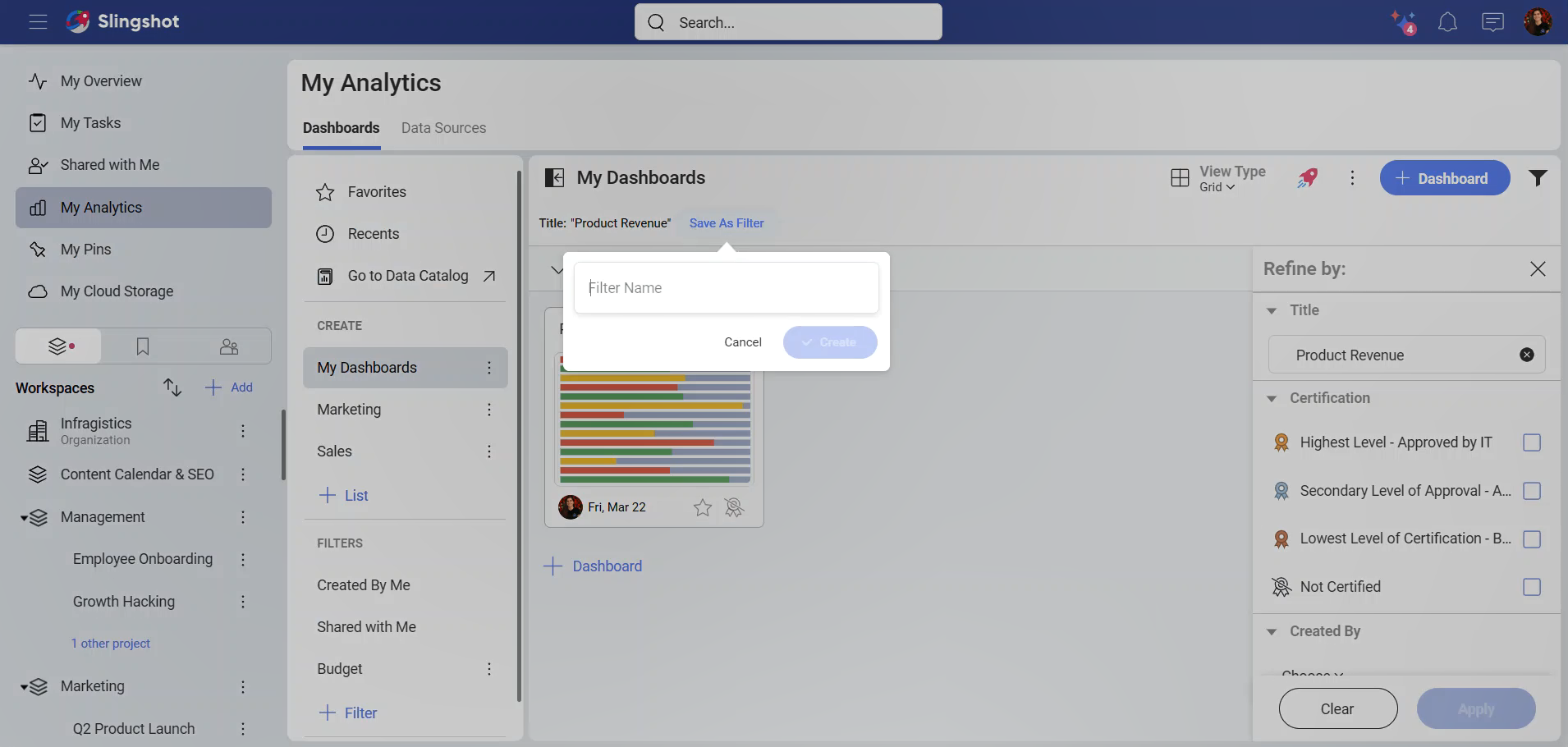Open the Sales list options menu
1568x747 pixels.
click(x=489, y=451)
